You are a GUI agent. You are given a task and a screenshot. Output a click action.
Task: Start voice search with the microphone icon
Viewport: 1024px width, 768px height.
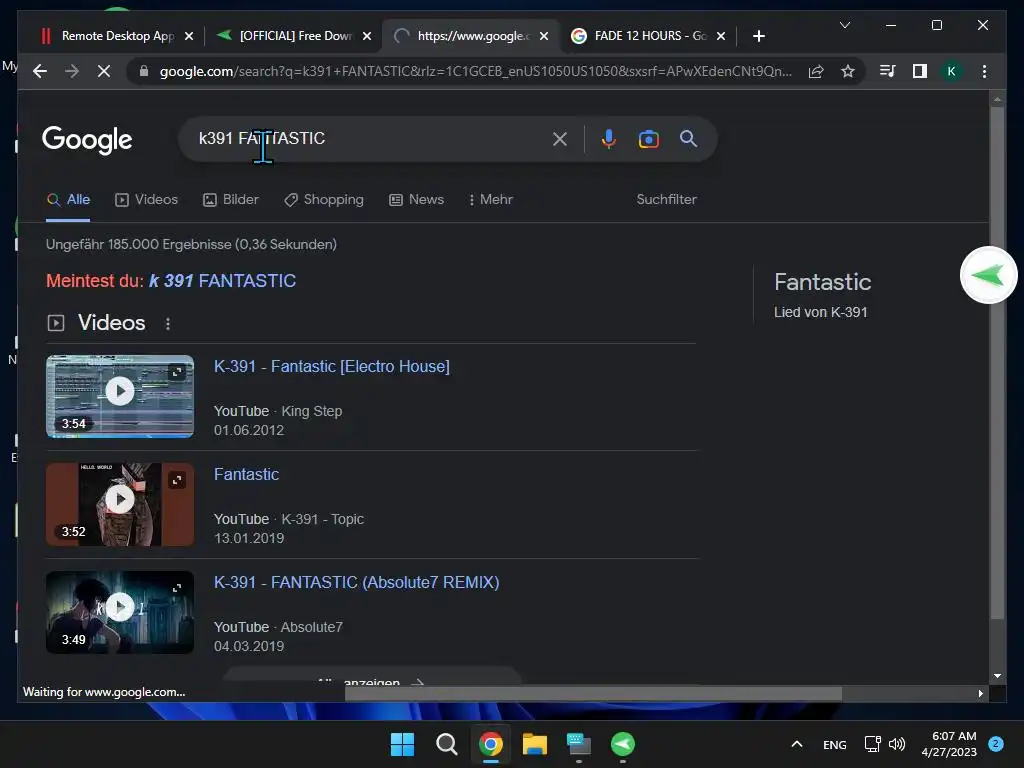tap(608, 138)
